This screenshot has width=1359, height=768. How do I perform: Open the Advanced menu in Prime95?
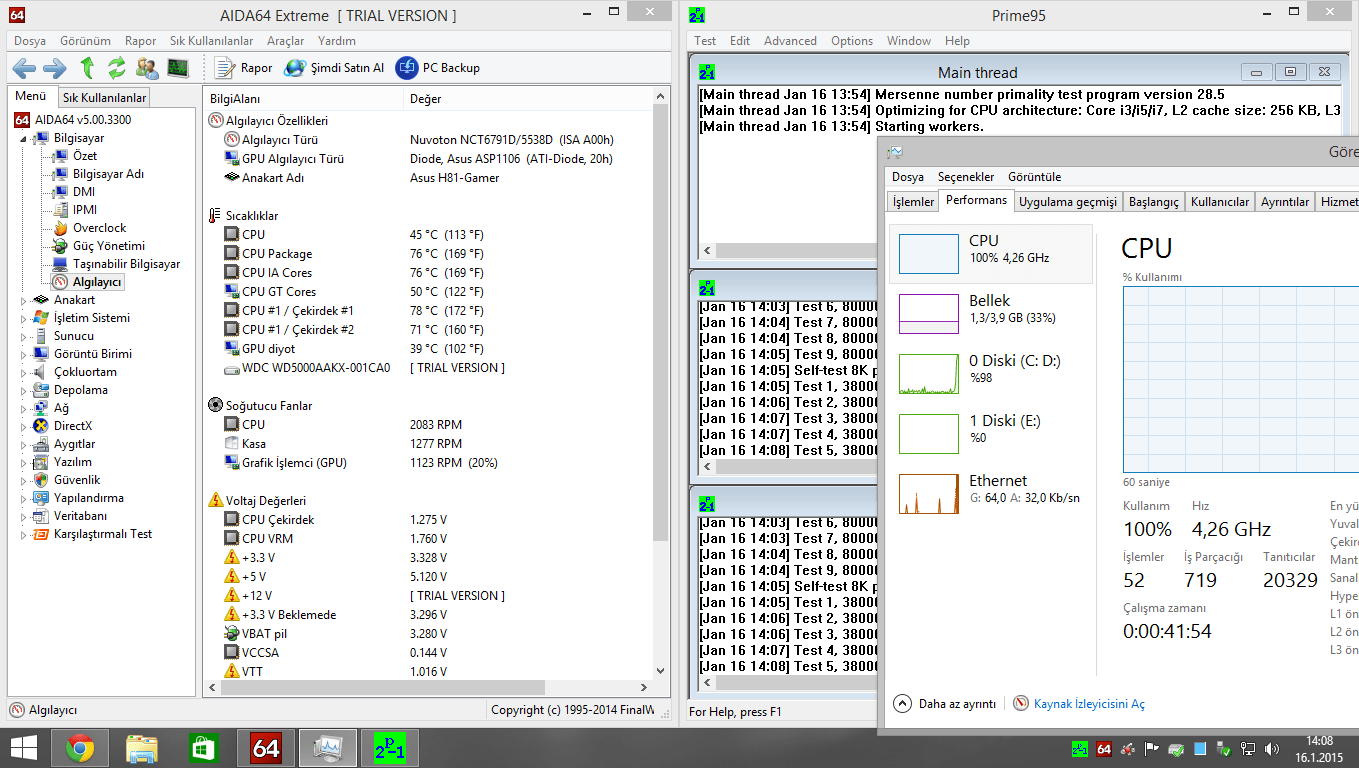tap(790, 41)
